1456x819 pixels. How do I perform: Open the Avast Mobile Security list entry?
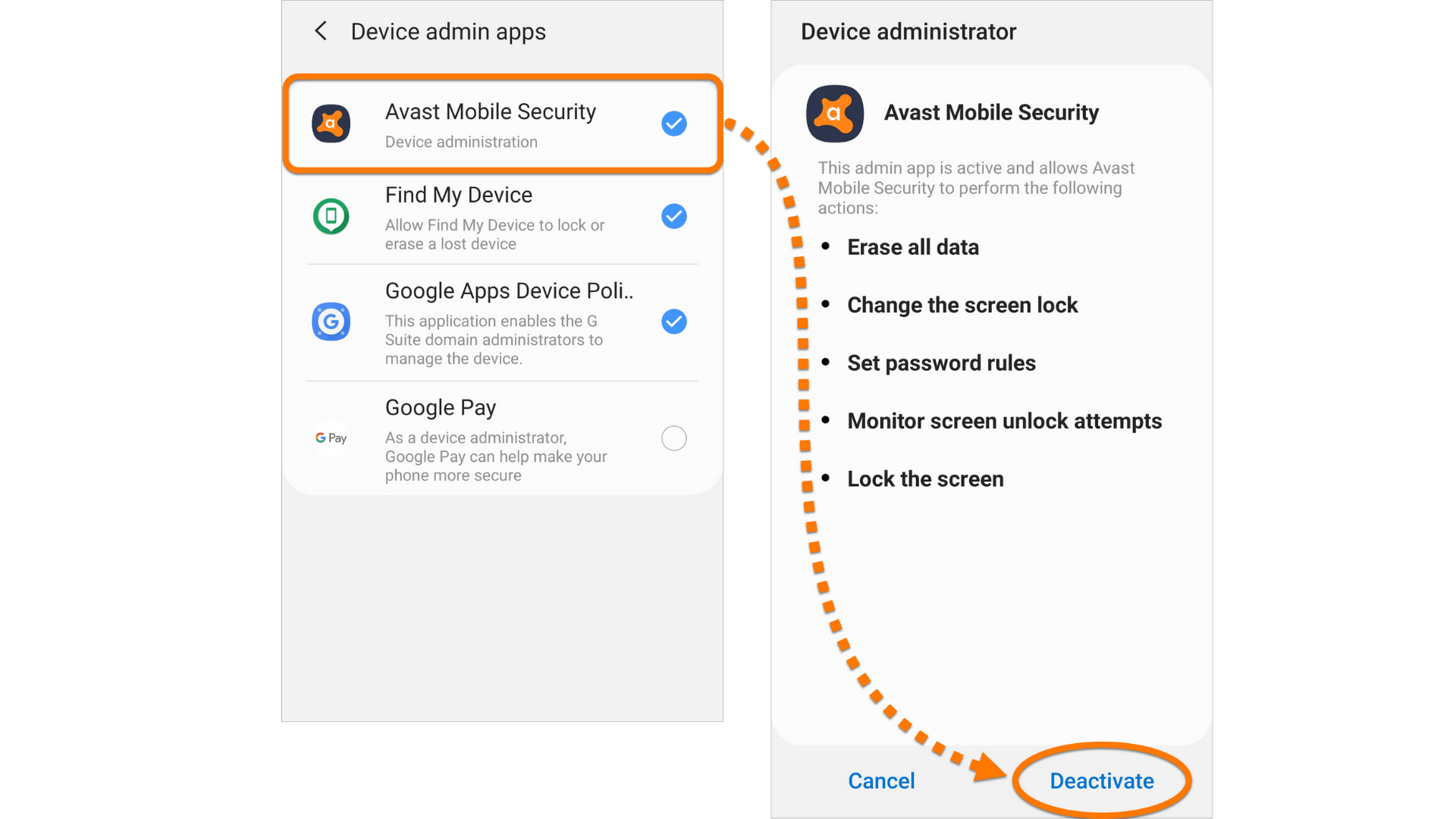[x=502, y=124]
